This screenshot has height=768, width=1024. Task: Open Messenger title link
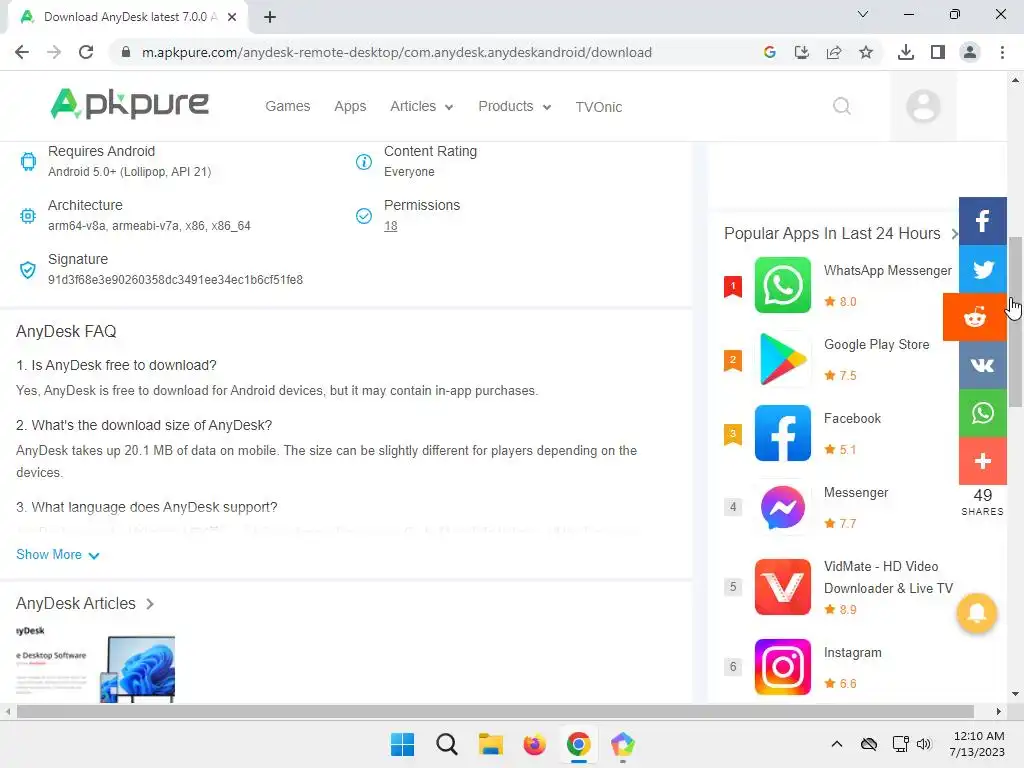pos(856,492)
